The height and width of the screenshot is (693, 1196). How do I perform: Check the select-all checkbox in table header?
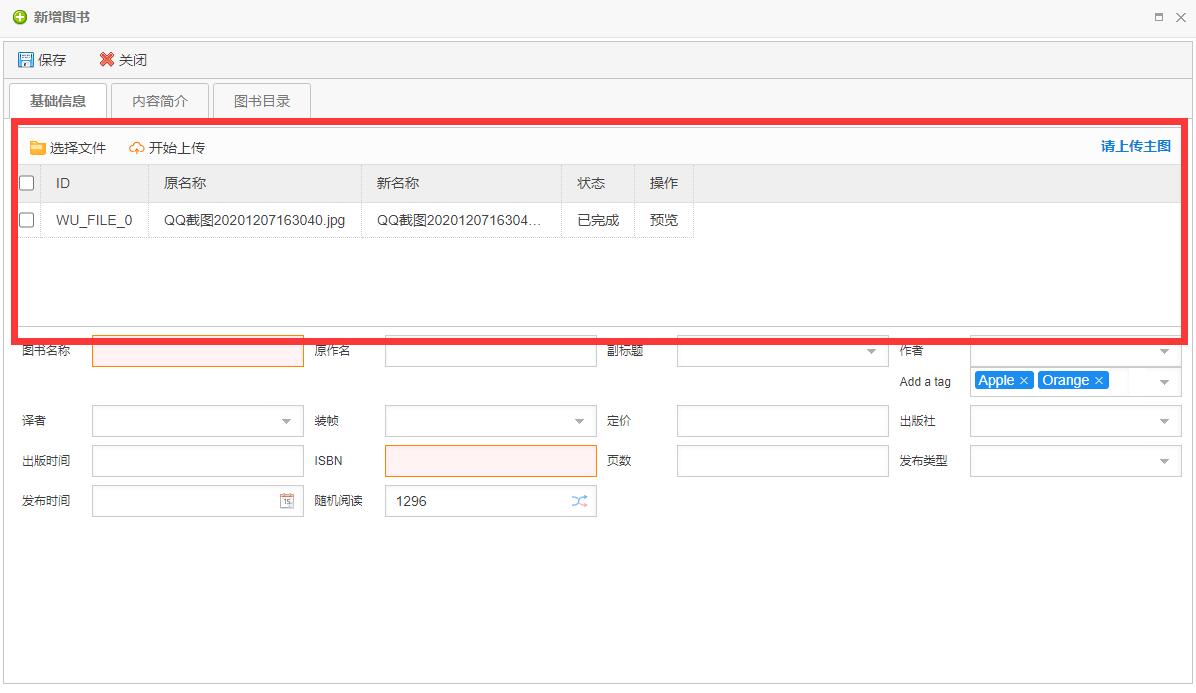click(26, 183)
